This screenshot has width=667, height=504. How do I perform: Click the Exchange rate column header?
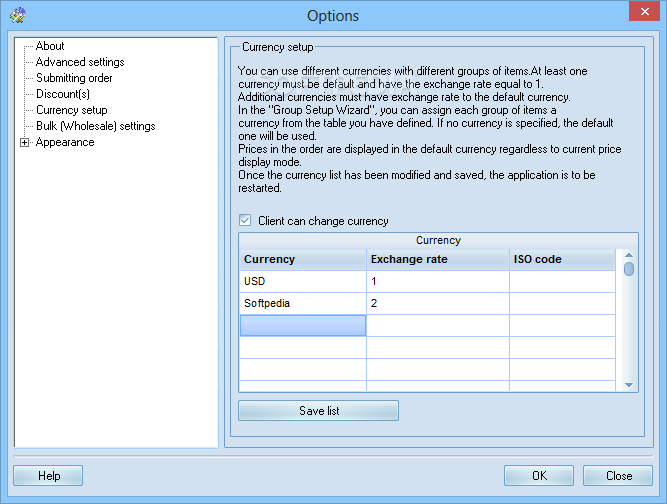pos(438,259)
